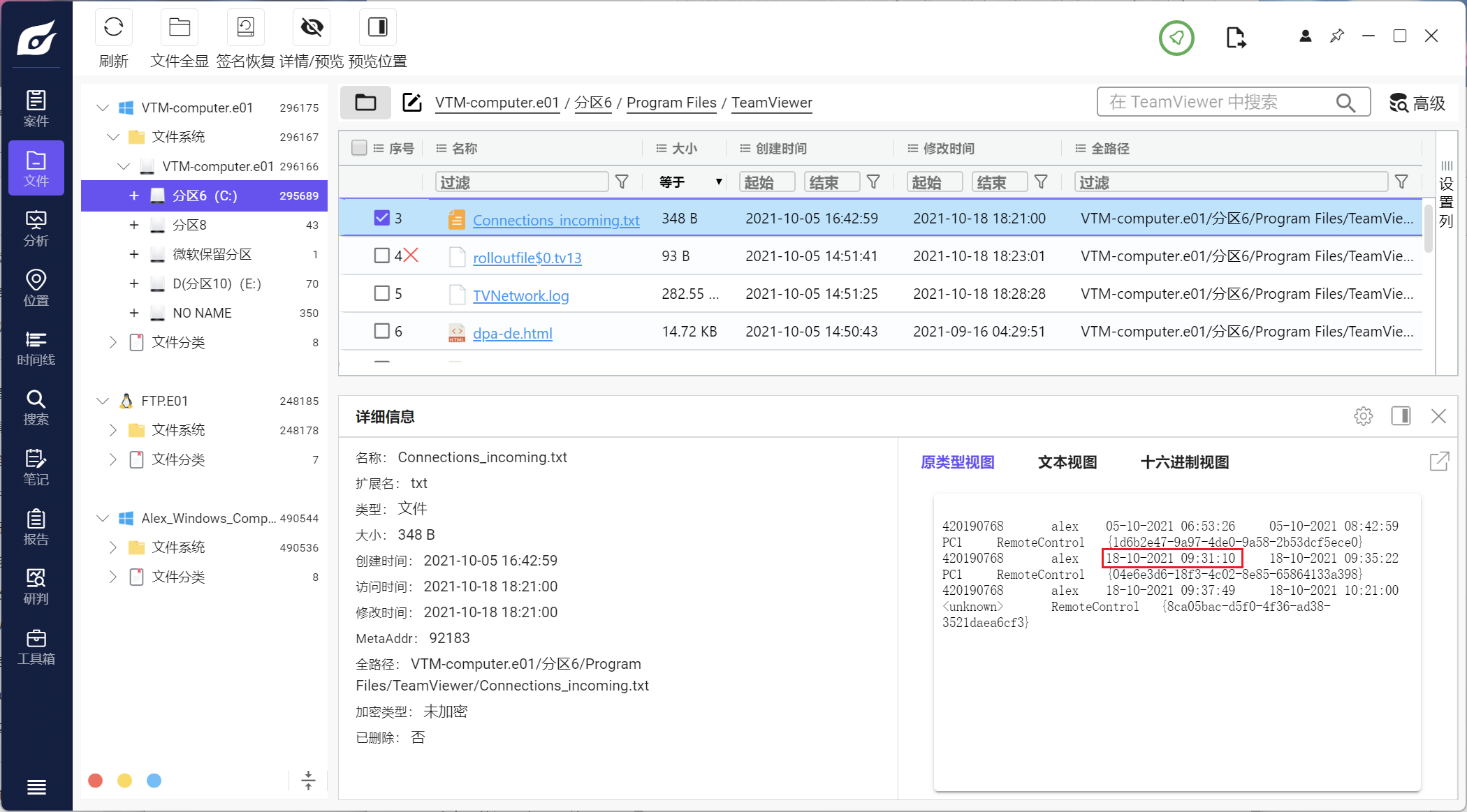This screenshot has width=1467, height=812.
Task: Open the 位置 sidebar section
Action: (x=36, y=288)
